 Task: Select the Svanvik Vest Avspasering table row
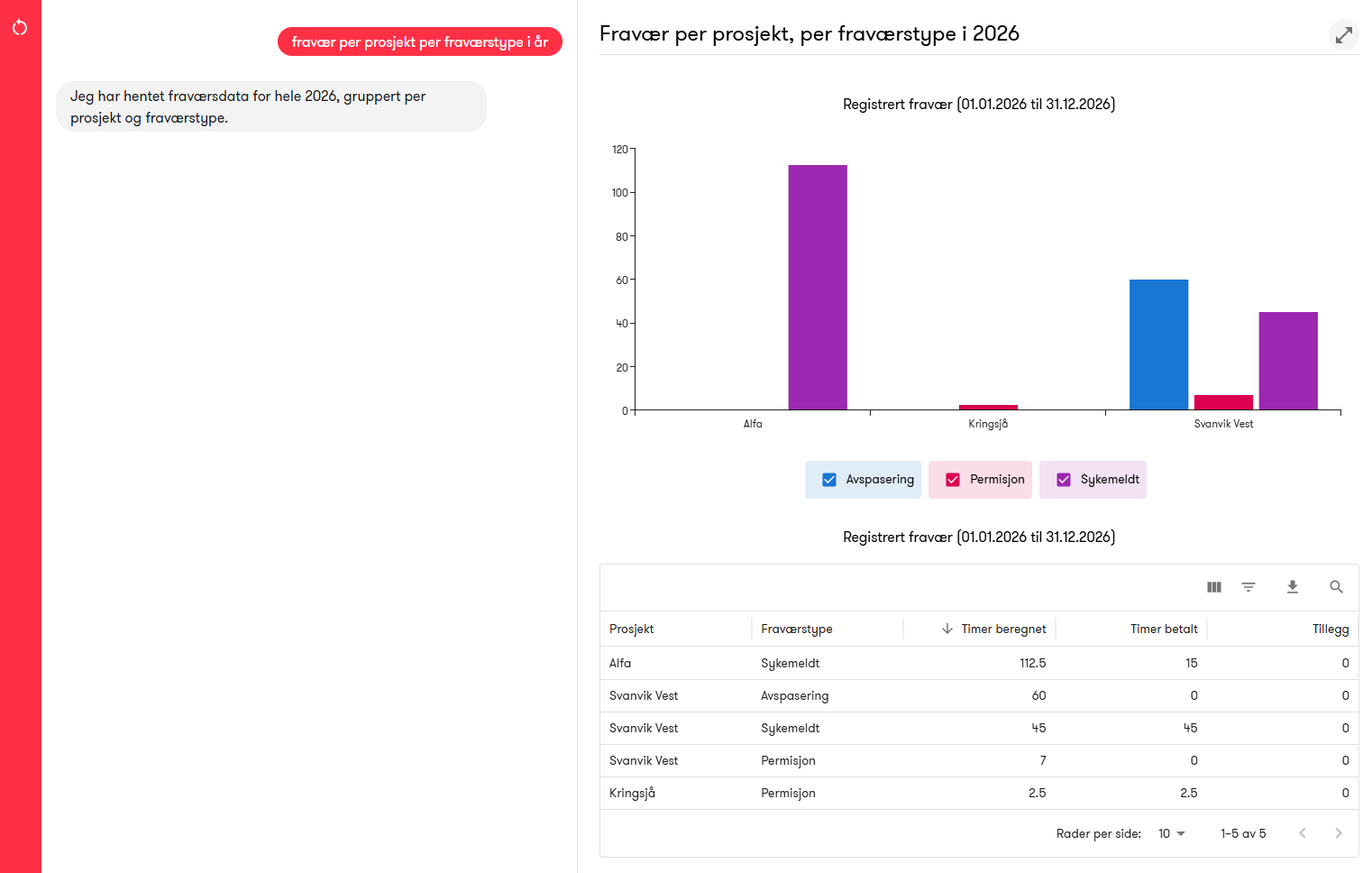[x=979, y=695]
